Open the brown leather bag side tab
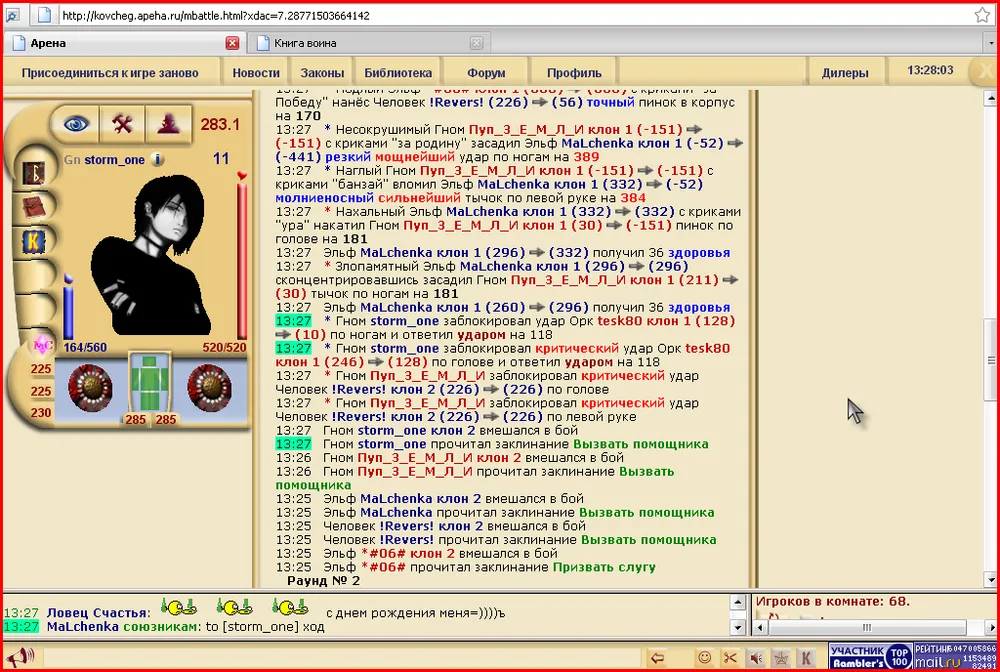Image resolution: width=1000 pixels, height=672 pixels. [x=34, y=205]
